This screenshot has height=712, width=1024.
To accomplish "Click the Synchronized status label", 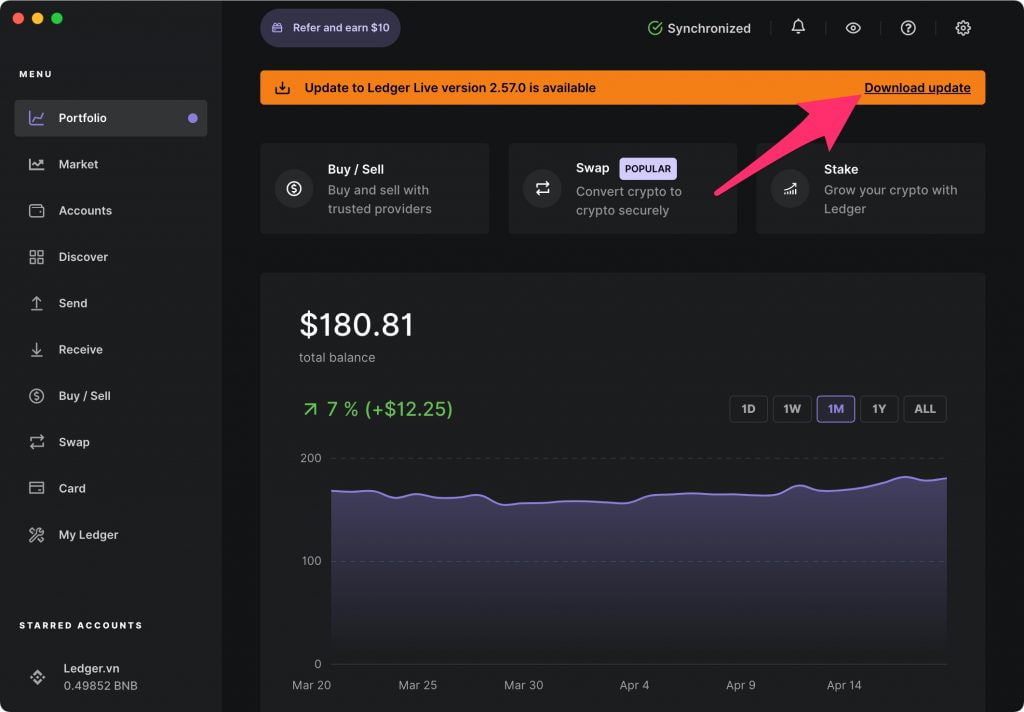I will coord(709,28).
